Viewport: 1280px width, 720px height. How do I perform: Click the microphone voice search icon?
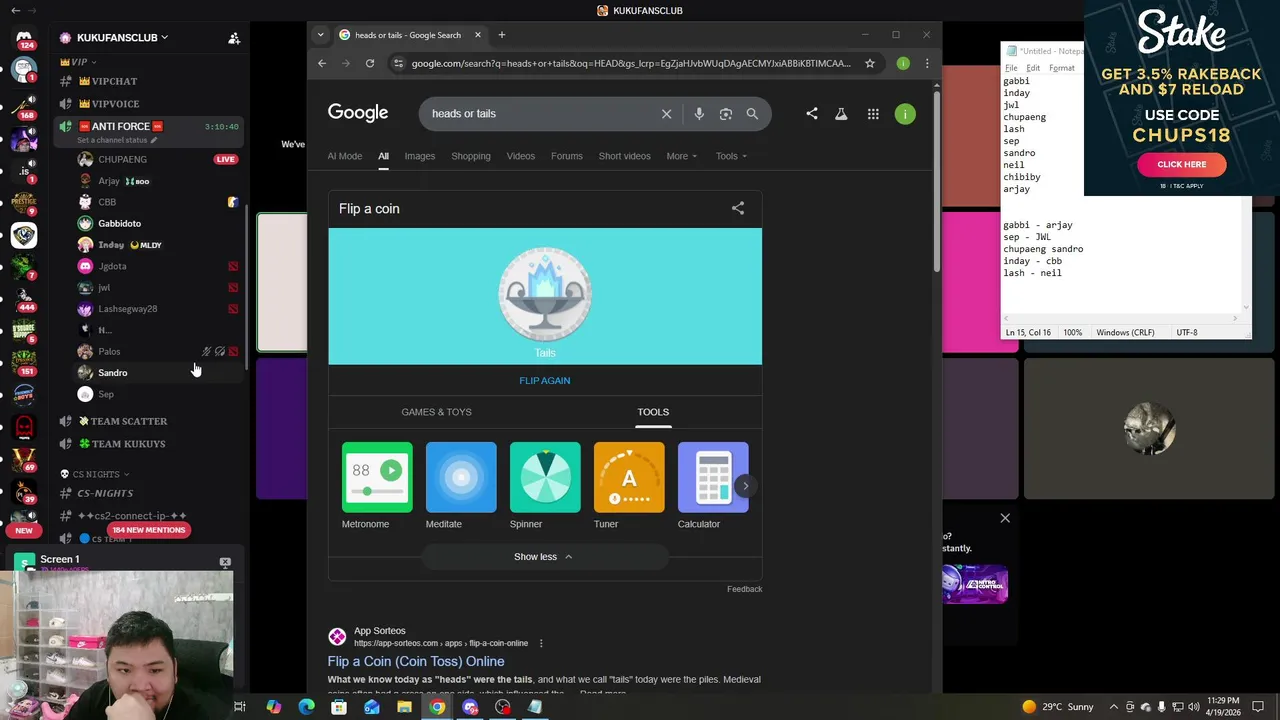[x=699, y=114]
